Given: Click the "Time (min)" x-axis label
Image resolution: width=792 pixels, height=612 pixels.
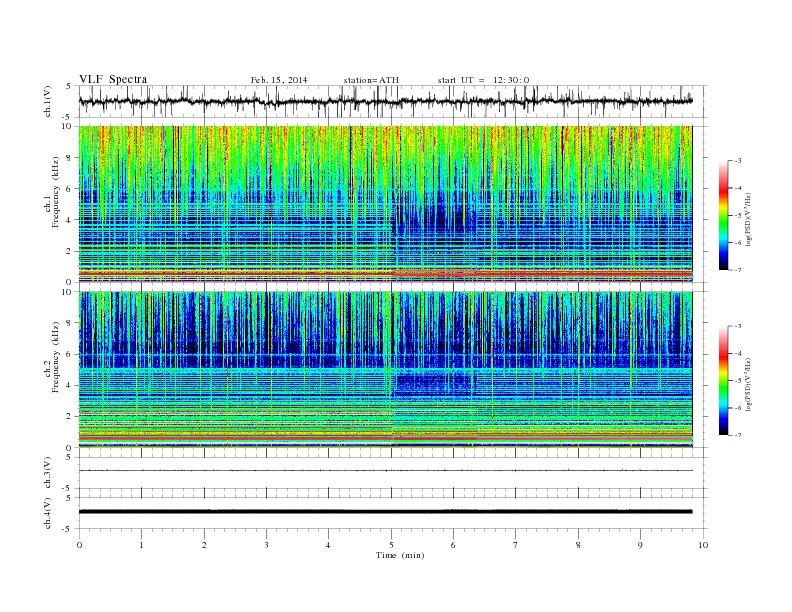Looking at the screenshot, I should point(400,555).
